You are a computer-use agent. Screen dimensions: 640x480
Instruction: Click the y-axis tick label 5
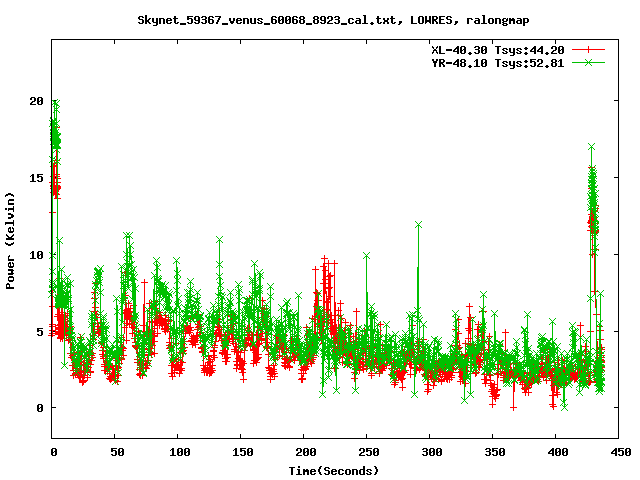40,331
